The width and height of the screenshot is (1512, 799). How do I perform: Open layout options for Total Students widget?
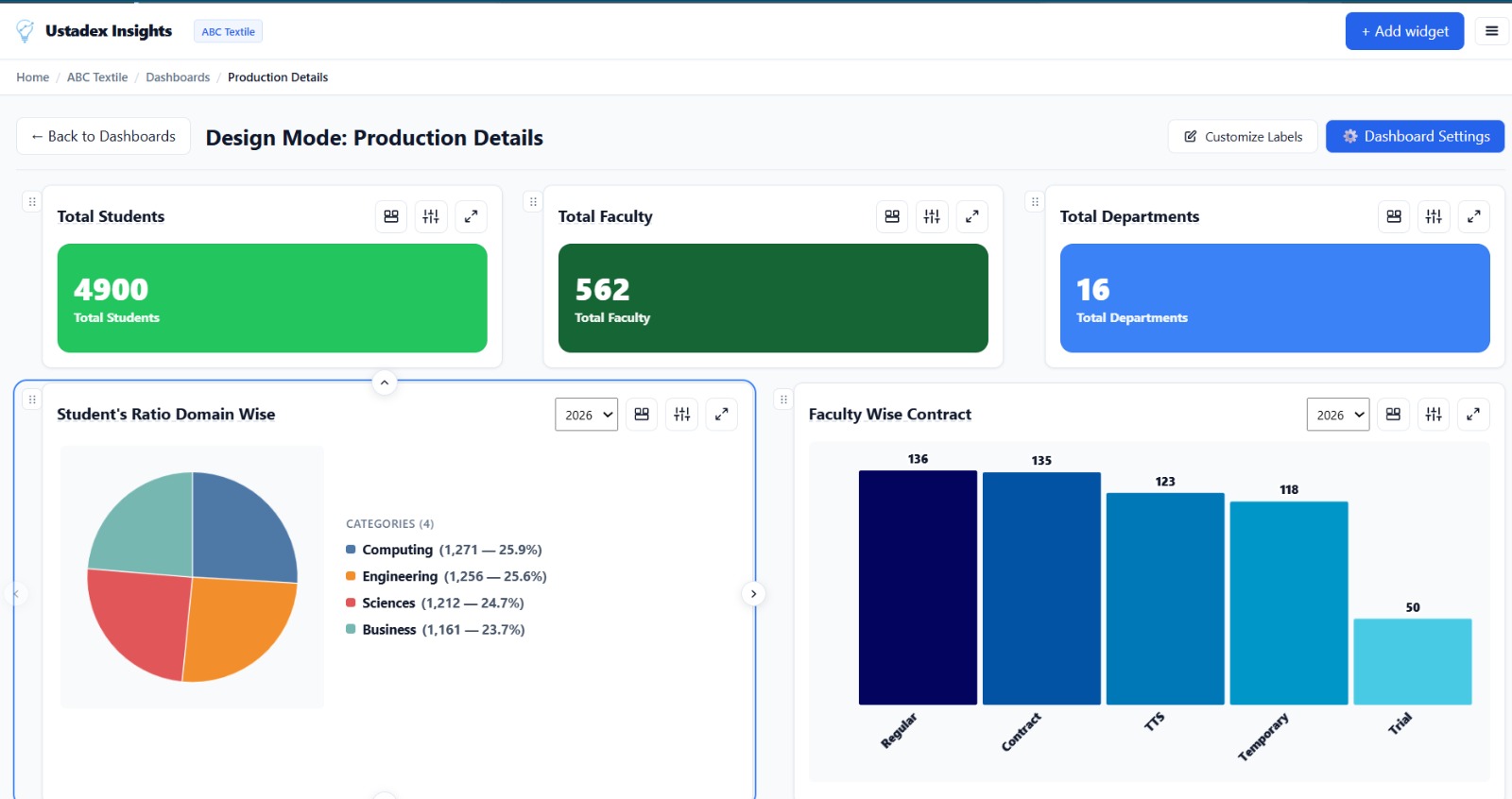[391, 216]
